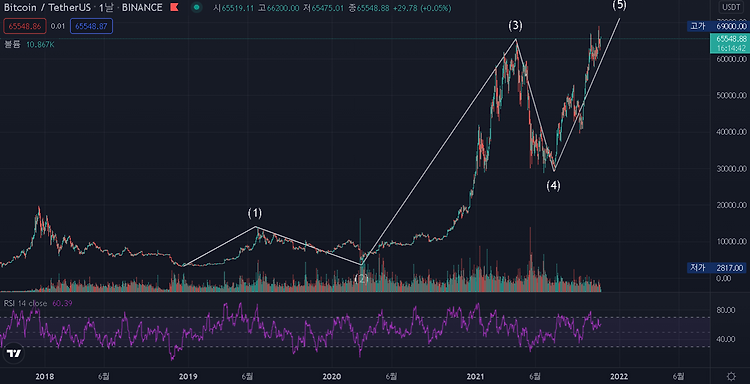Viewport: 750px width, 384px height.
Task: Click the blue buy price 65548.87 box
Action: pyautogui.click(x=91, y=26)
